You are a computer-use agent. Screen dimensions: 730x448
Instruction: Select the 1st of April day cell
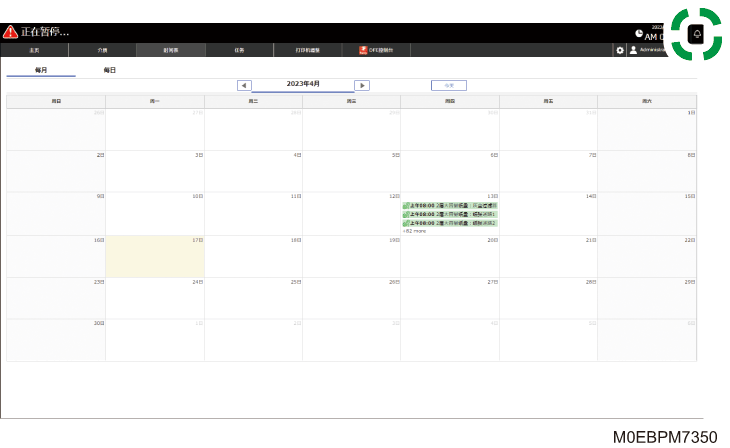point(647,129)
